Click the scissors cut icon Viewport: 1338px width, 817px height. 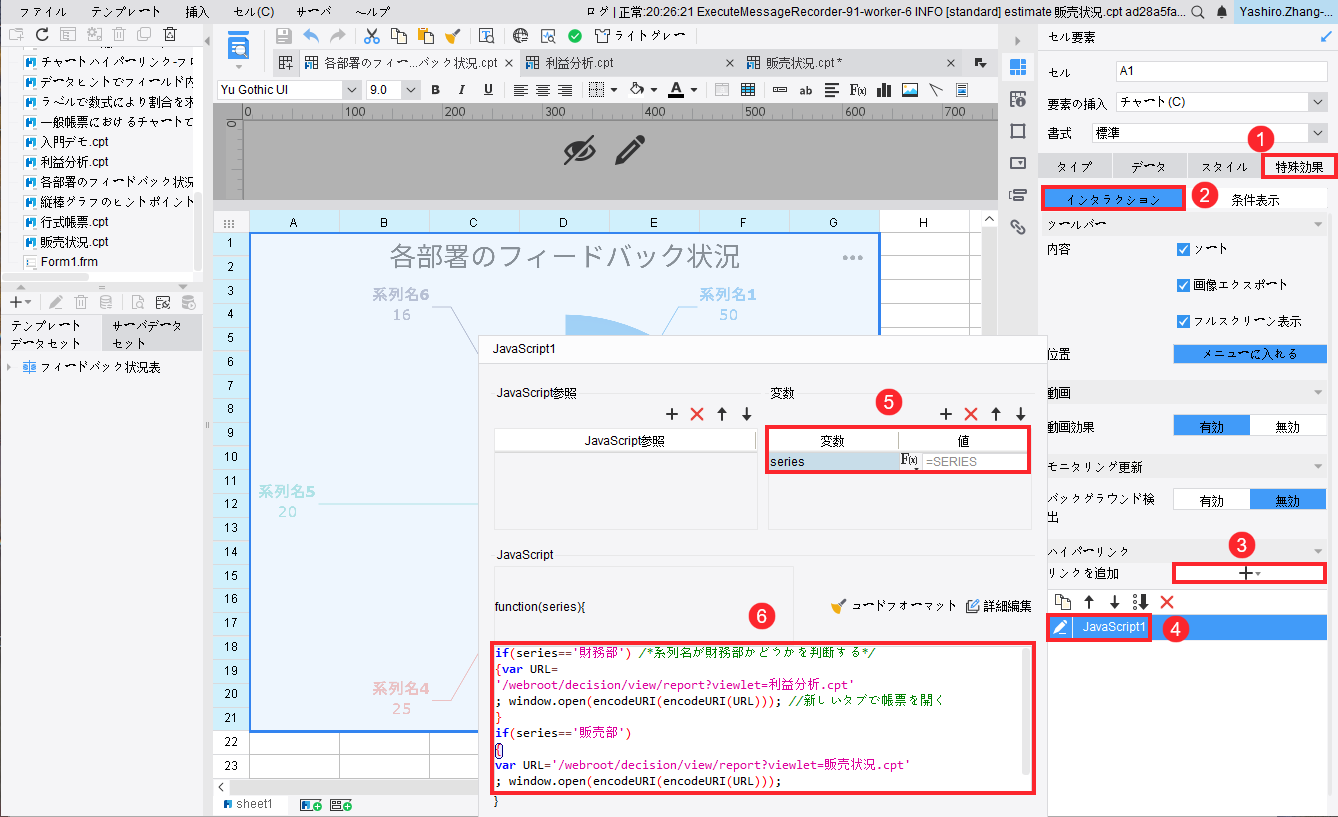(372, 36)
